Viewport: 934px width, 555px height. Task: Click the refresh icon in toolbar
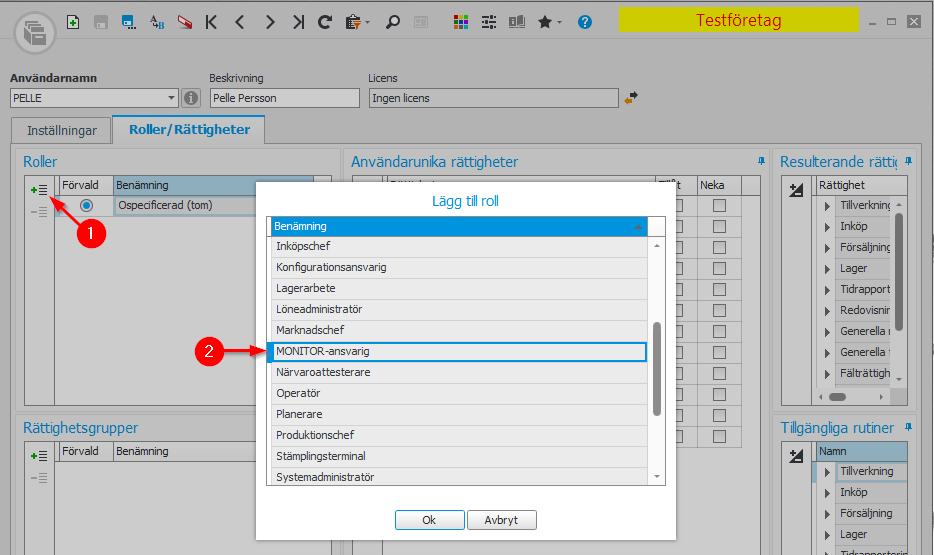(x=324, y=21)
